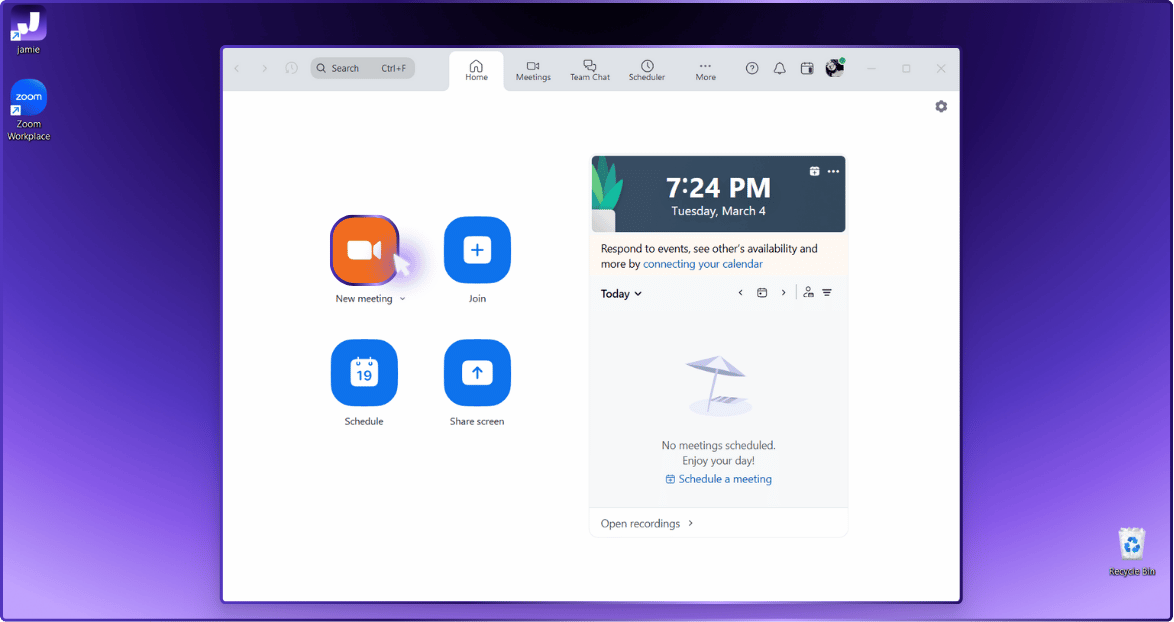This screenshot has width=1174, height=622.
Task: Open Settings gear icon
Action: point(941,106)
